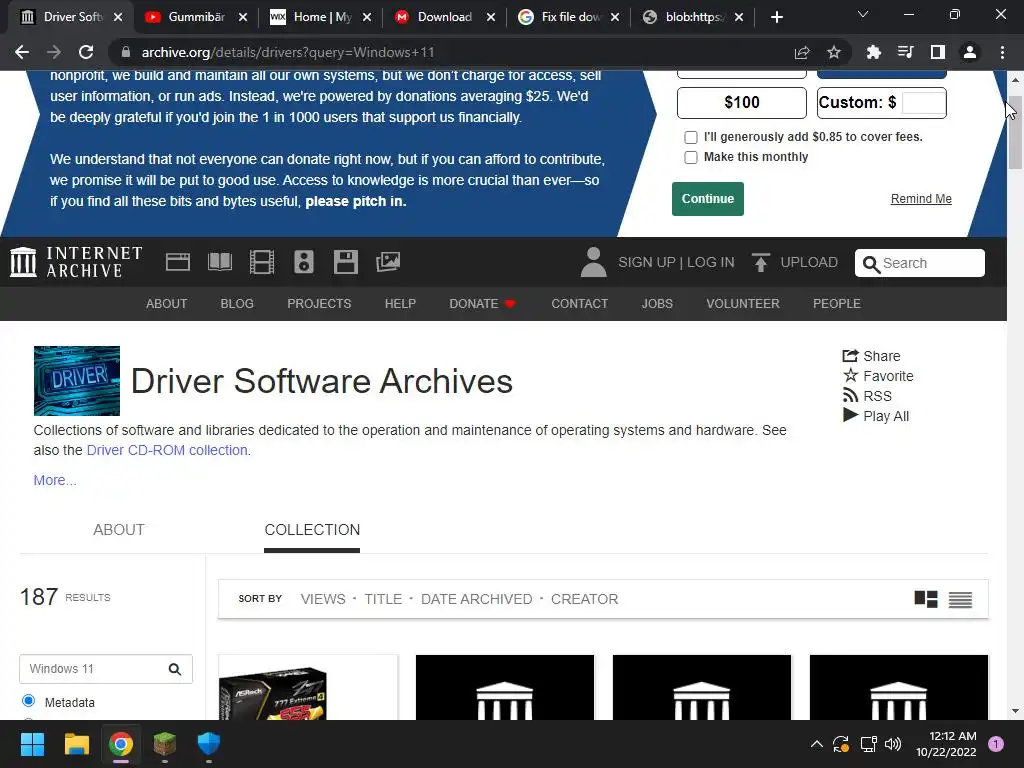Open the Fix file download Google tab
Screen dimensions: 1024x768
tap(569, 17)
